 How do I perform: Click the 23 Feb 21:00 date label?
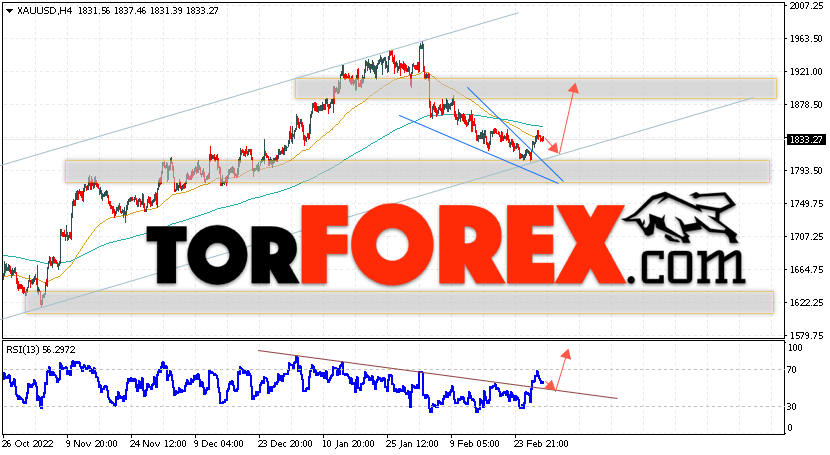click(542, 443)
